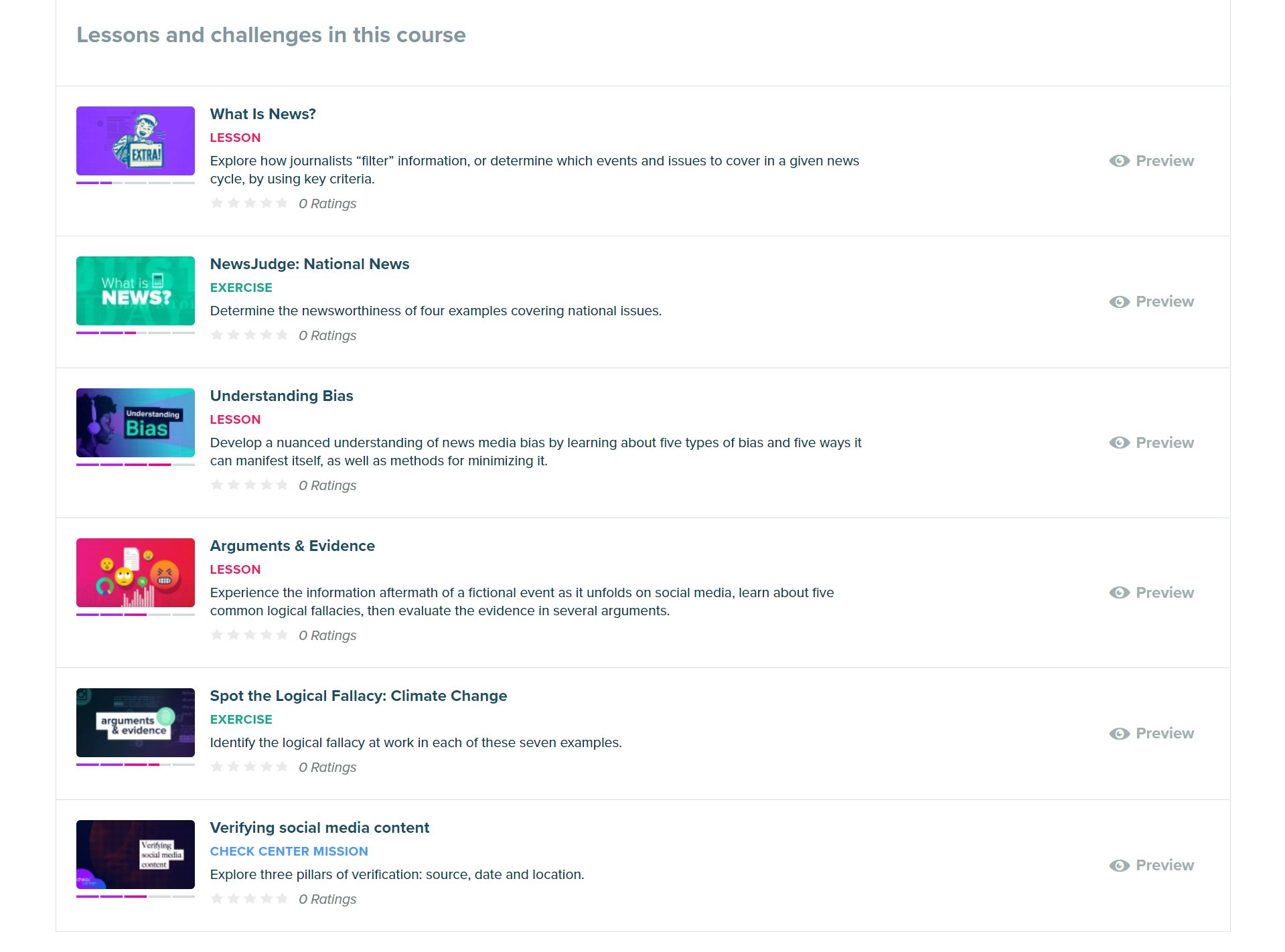
Task: Click the Arguments & Evidence emoji thumbnail
Action: (x=135, y=573)
